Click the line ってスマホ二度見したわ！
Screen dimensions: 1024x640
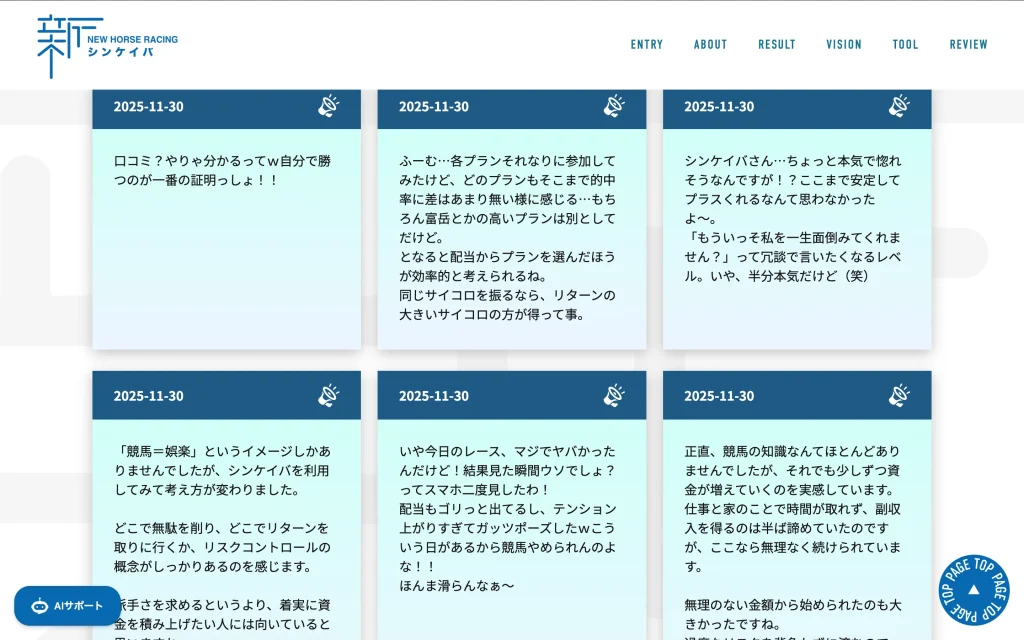pyautogui.click(x=475, y=490)
